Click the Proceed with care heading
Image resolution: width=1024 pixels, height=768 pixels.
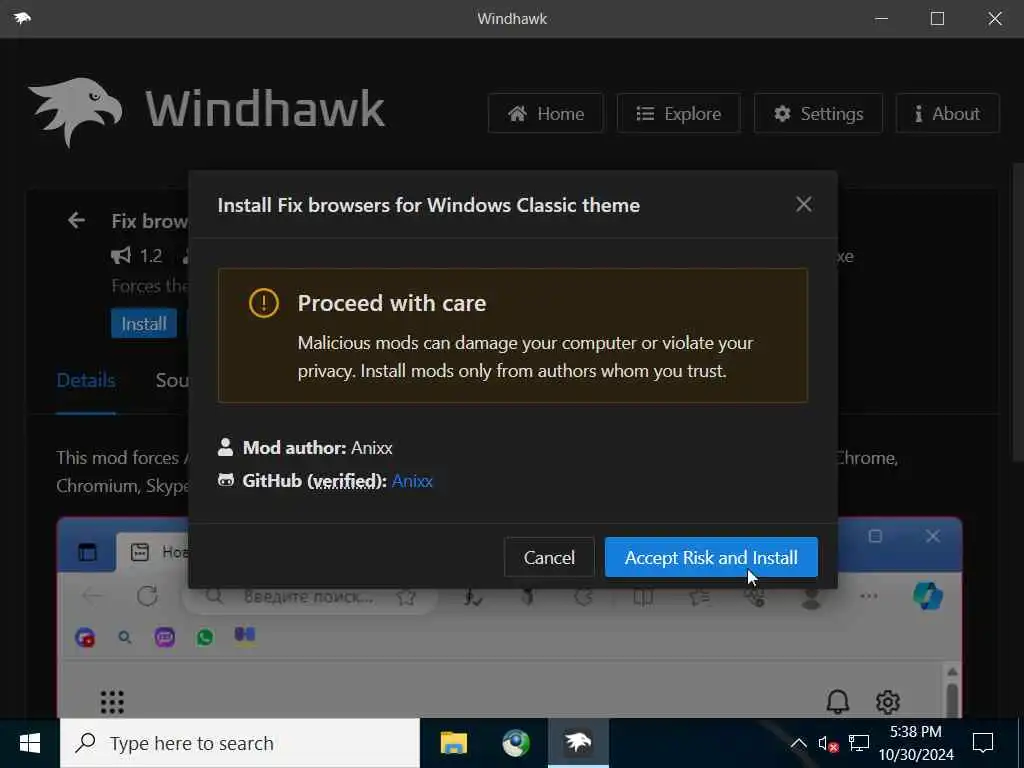point(392,303)
